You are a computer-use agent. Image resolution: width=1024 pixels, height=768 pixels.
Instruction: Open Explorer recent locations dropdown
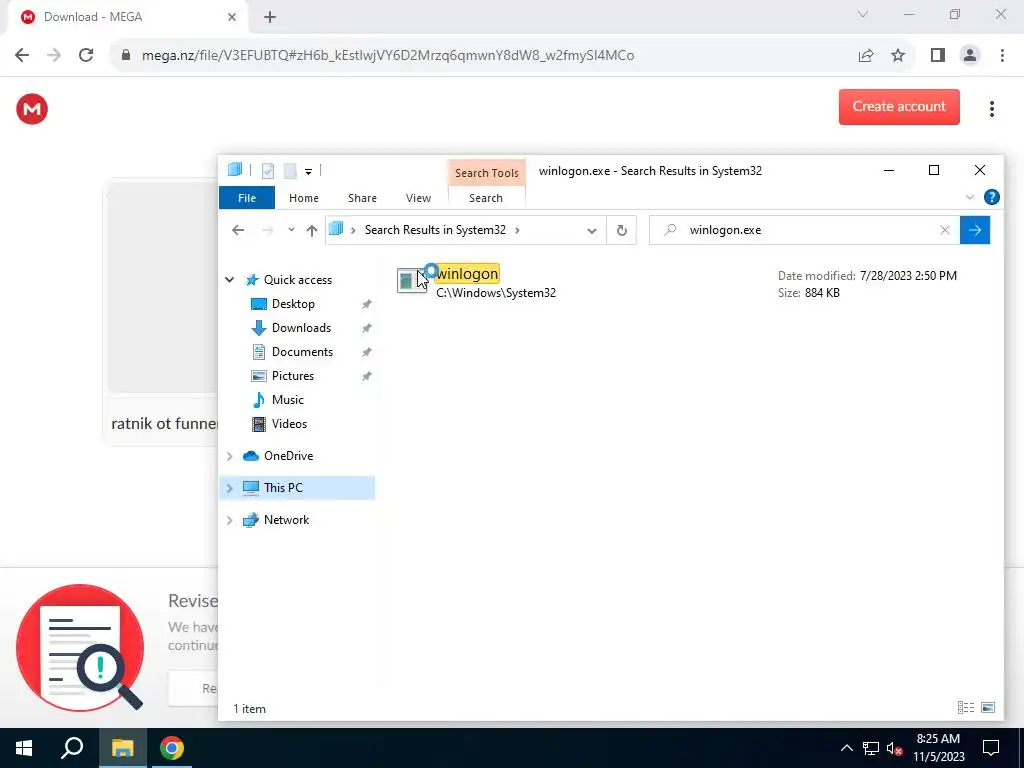(x=291, y=230)
